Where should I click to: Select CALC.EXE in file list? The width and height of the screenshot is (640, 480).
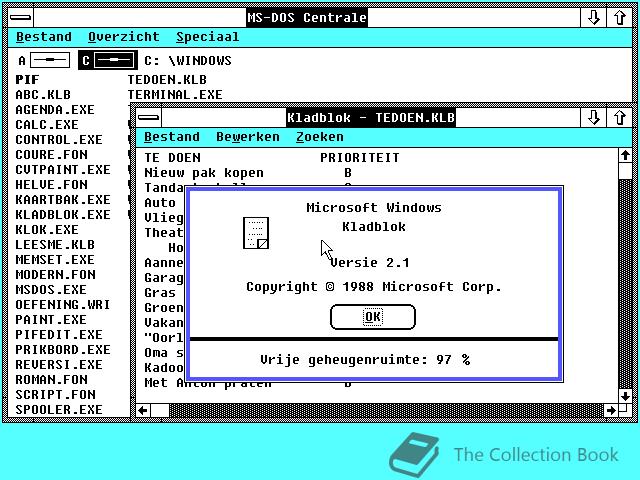pyautogui.click(x=47, y=124)
